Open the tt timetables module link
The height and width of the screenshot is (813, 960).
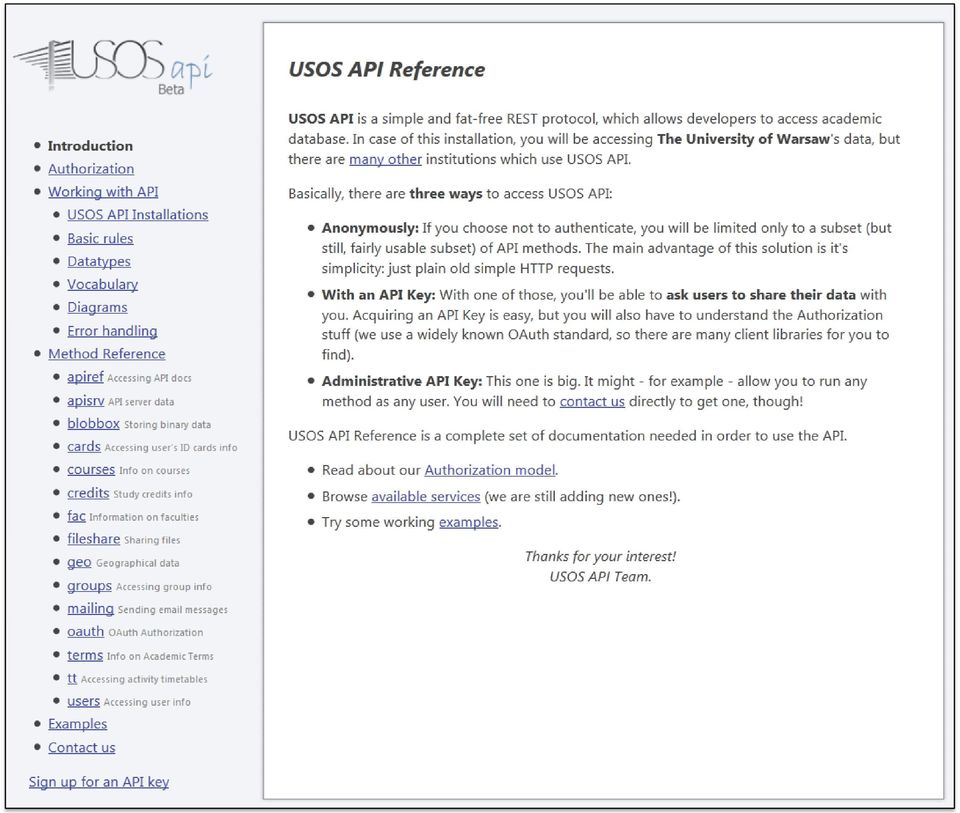[x=72, y=678]
